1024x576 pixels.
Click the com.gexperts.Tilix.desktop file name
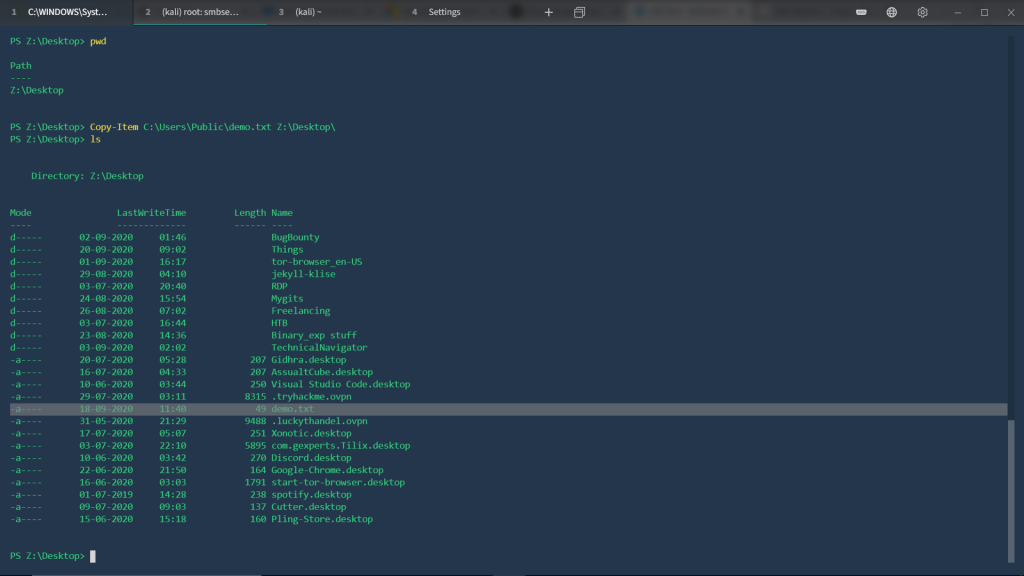pyautogui.click(x=341, y=445)
